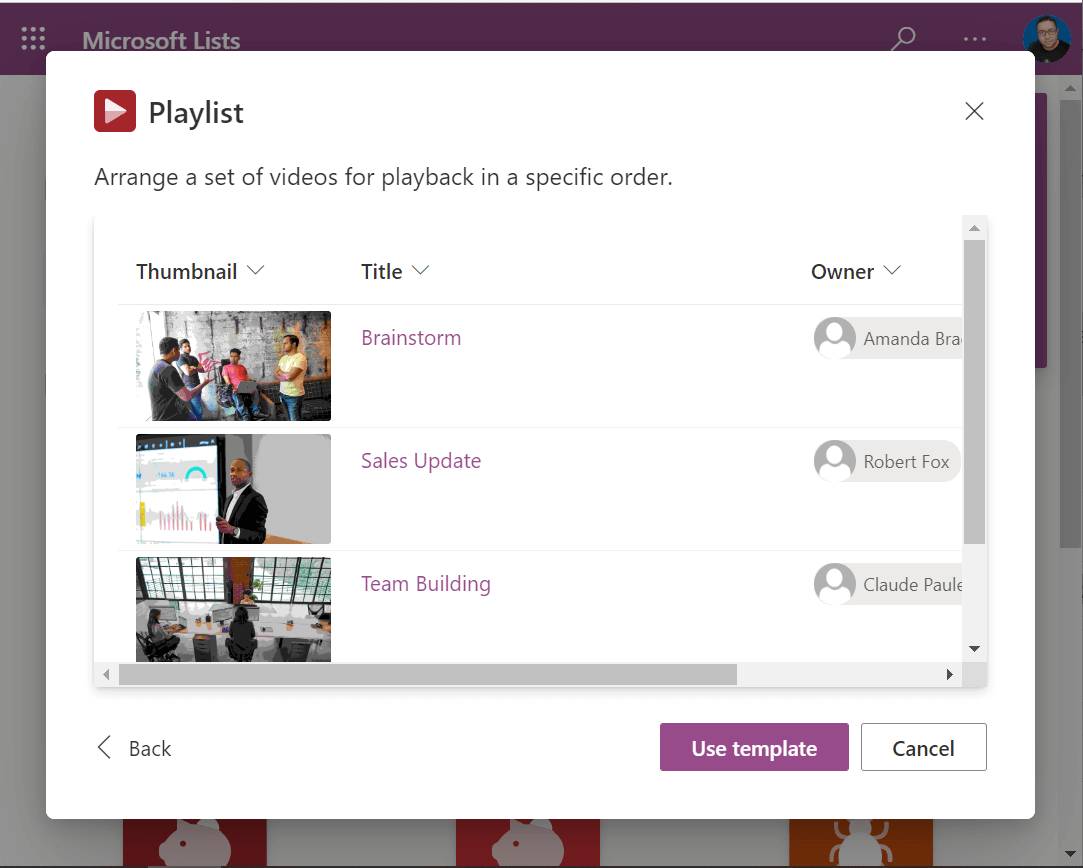The width and height of the screenshot is (1083, 868).
Task: Select the Brainstorm video link
Action: point(411,337)
